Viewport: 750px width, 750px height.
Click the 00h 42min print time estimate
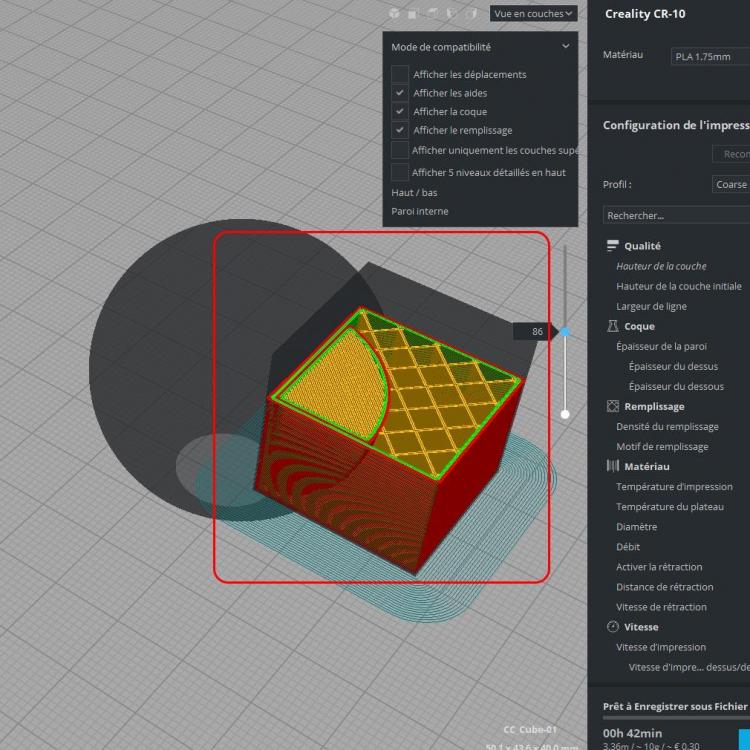pos(632,733)
